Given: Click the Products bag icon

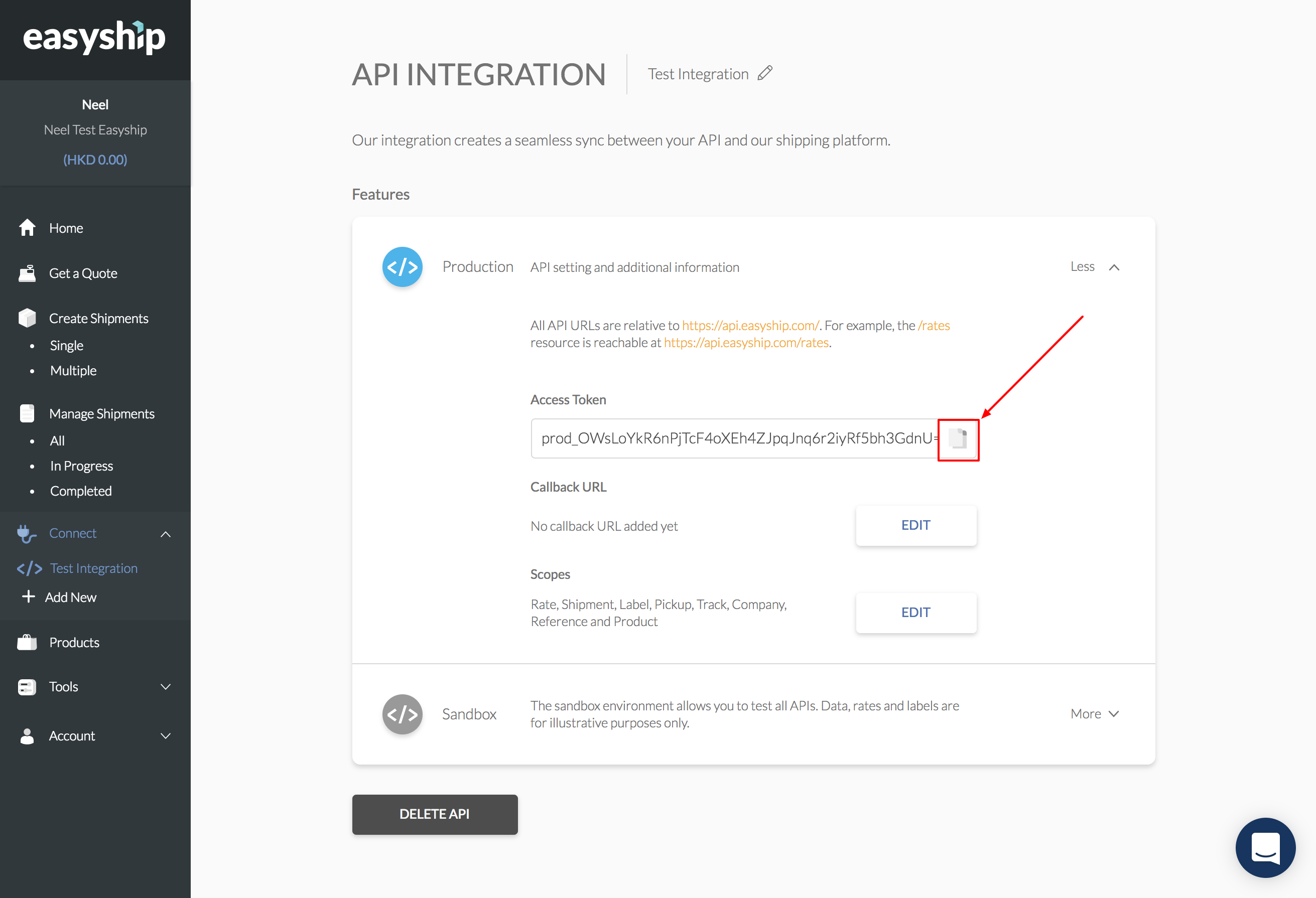Looking at the screenshot, I should [x=27, y=642].
